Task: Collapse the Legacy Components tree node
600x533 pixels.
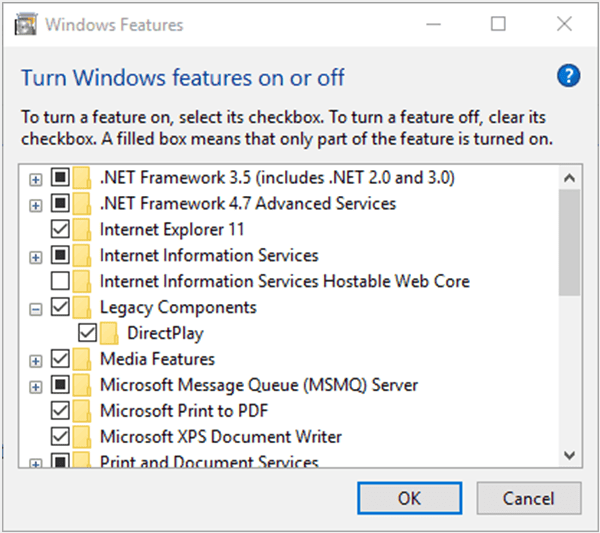Action: (36, 308)
